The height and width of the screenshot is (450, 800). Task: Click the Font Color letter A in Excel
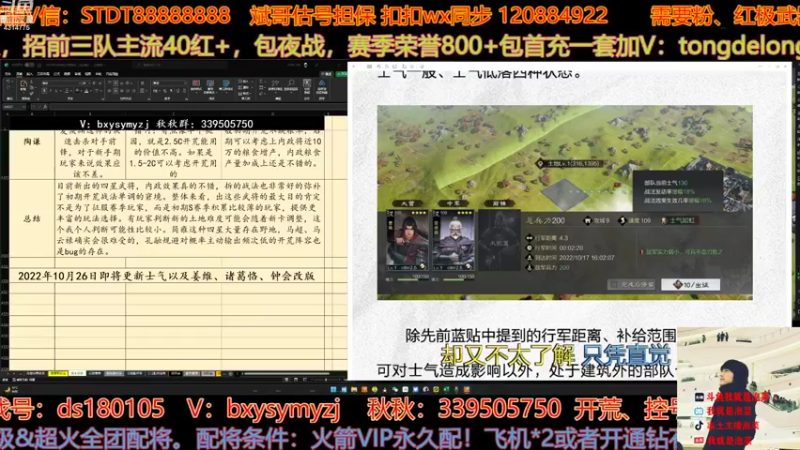[x=86, y=91]
